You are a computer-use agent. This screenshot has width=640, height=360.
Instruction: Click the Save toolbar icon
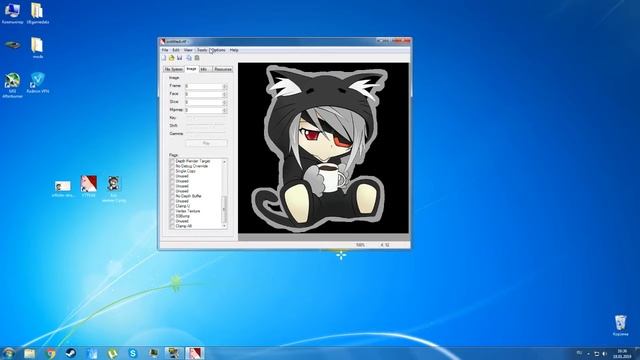180,58
